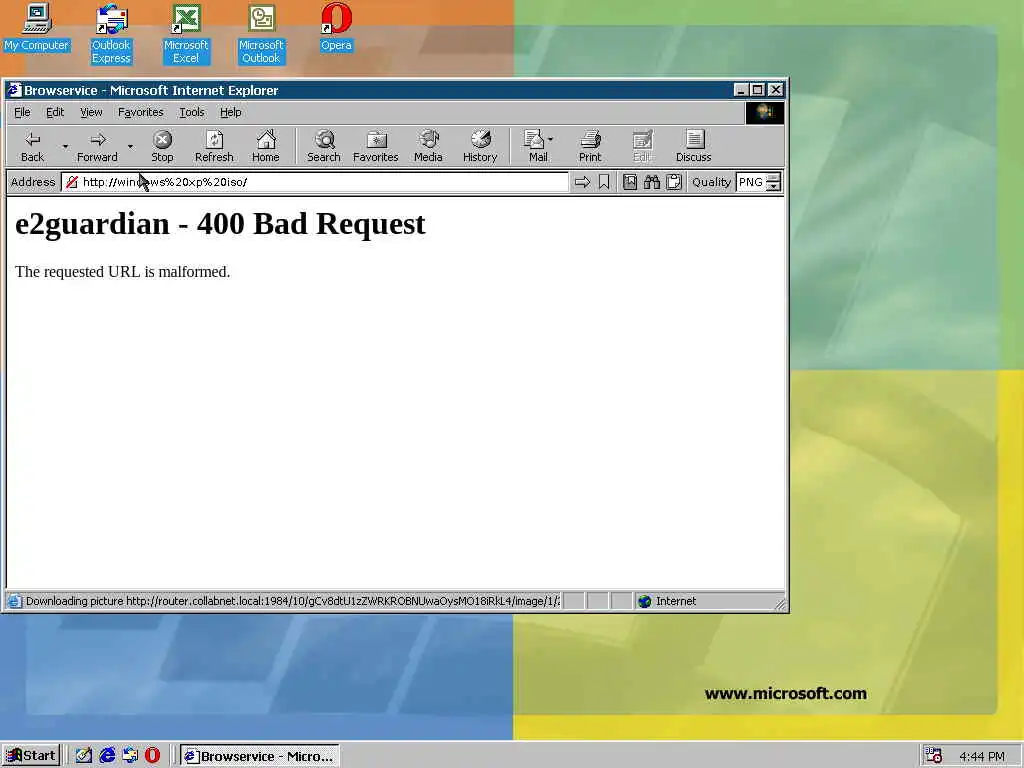
Task: Click the Go arrow next to address bar
Action: (x=582, y=182)
